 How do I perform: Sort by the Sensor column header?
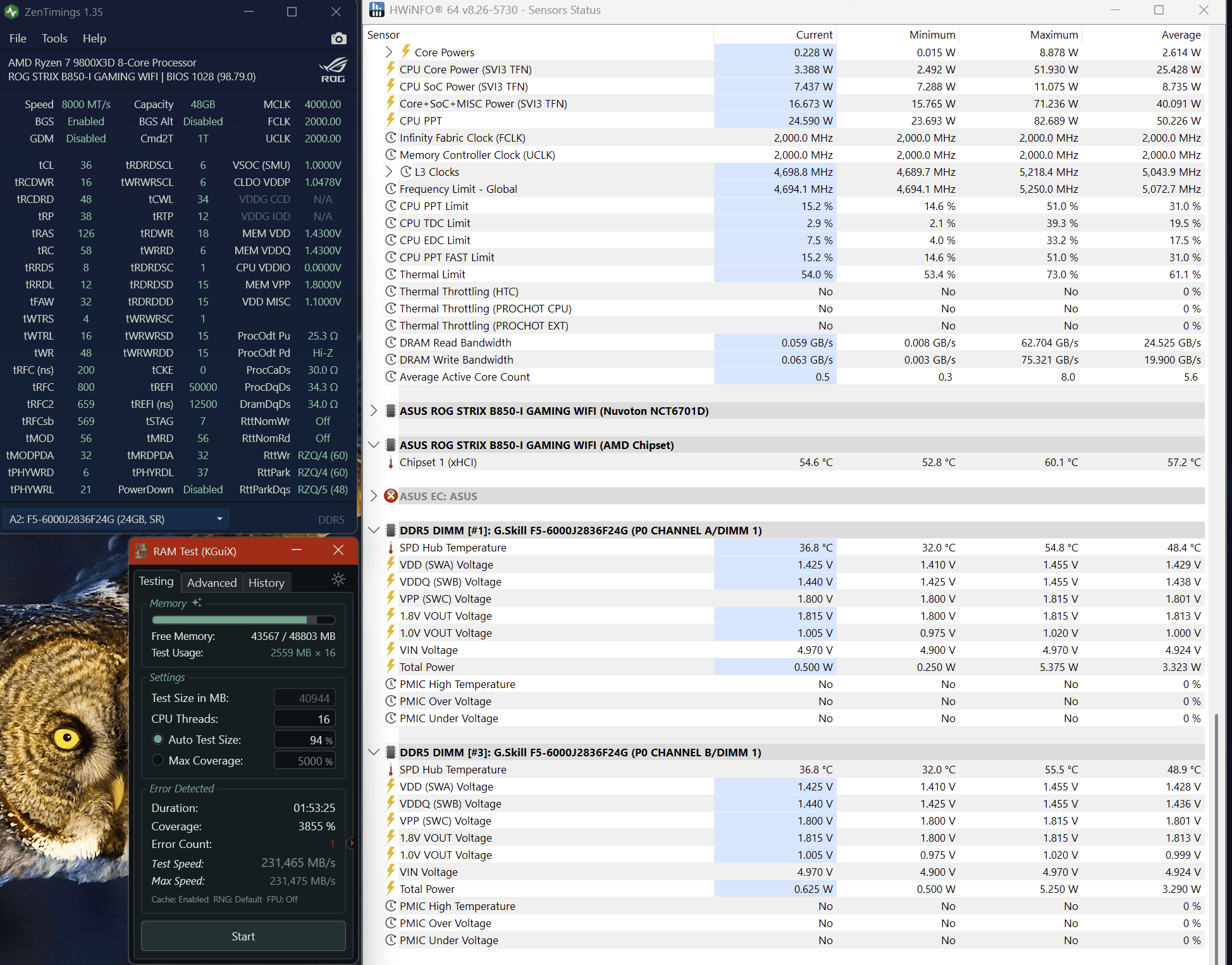[x=540, y=35]
